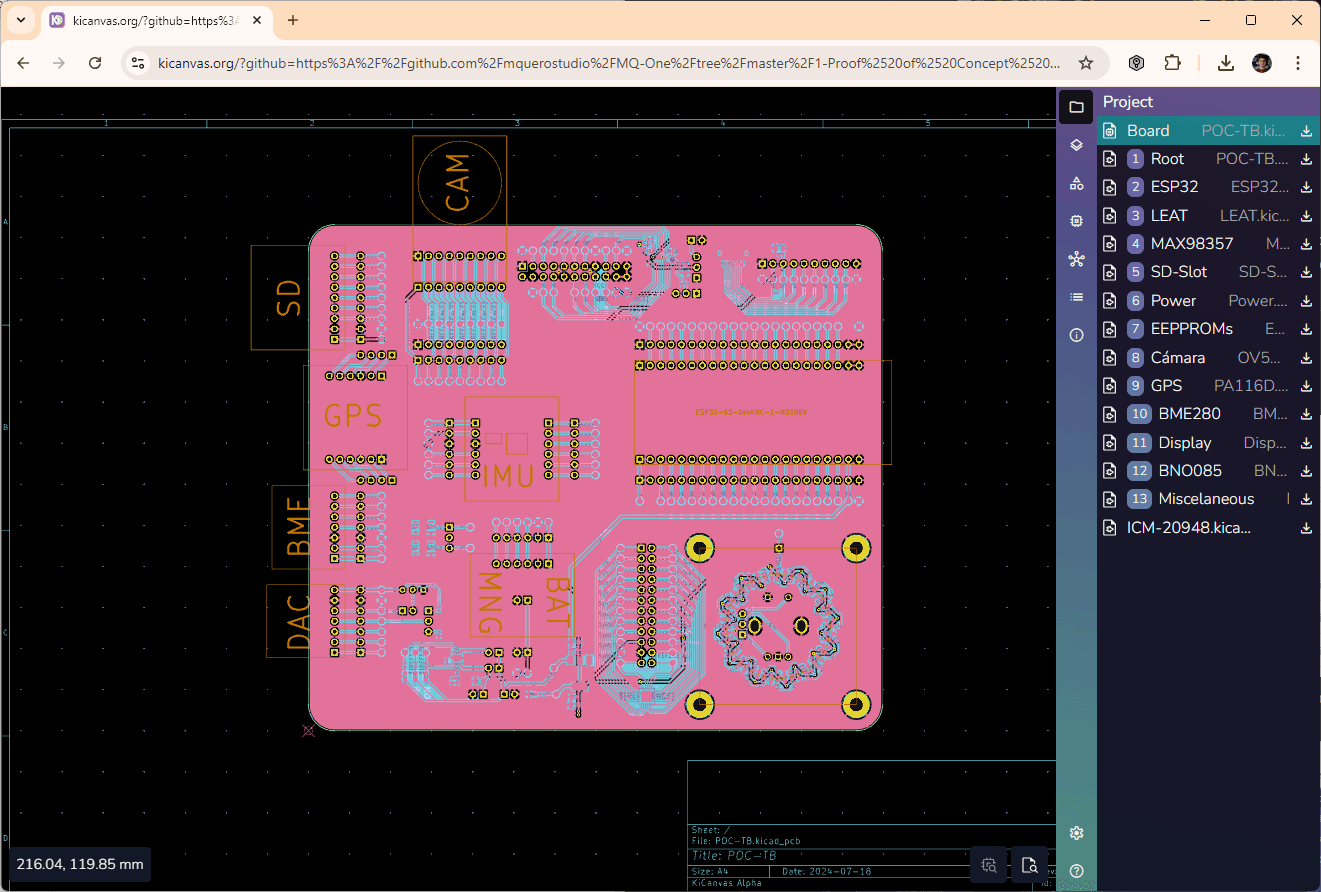The image size is (1321, 892).
Task: Click the zoom to selection button
Action: [x=989, y=865]
